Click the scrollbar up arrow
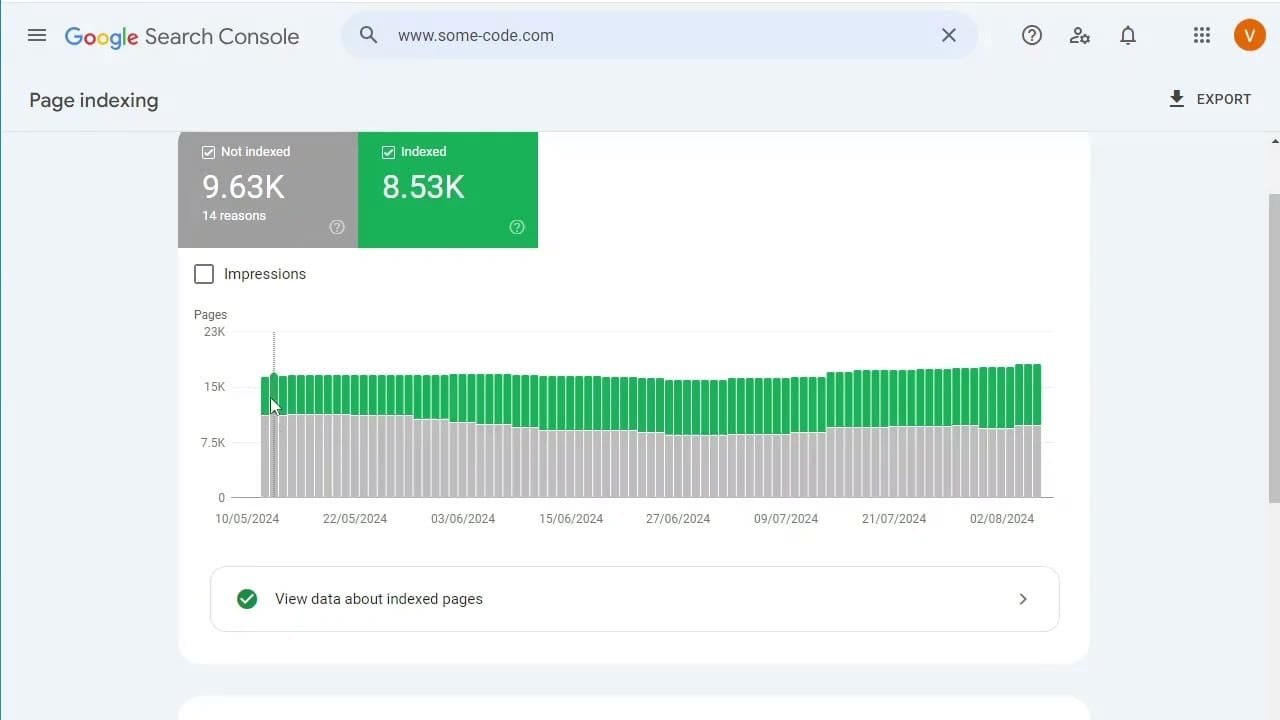1280x720 pixels. 1274,141
